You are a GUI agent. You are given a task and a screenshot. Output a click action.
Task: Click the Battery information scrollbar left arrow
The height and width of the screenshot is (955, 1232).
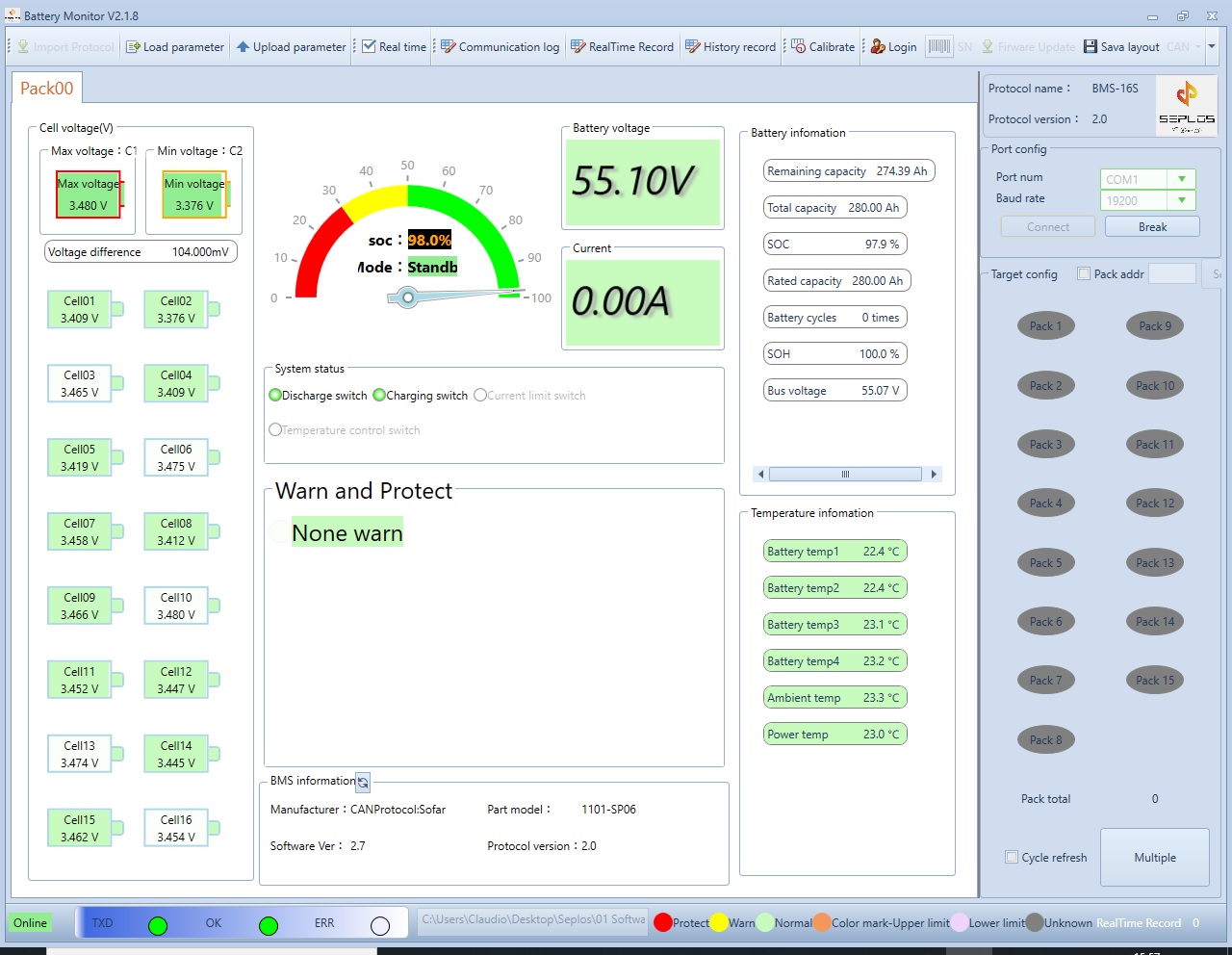pyautogui.click(x=761, y=474)
